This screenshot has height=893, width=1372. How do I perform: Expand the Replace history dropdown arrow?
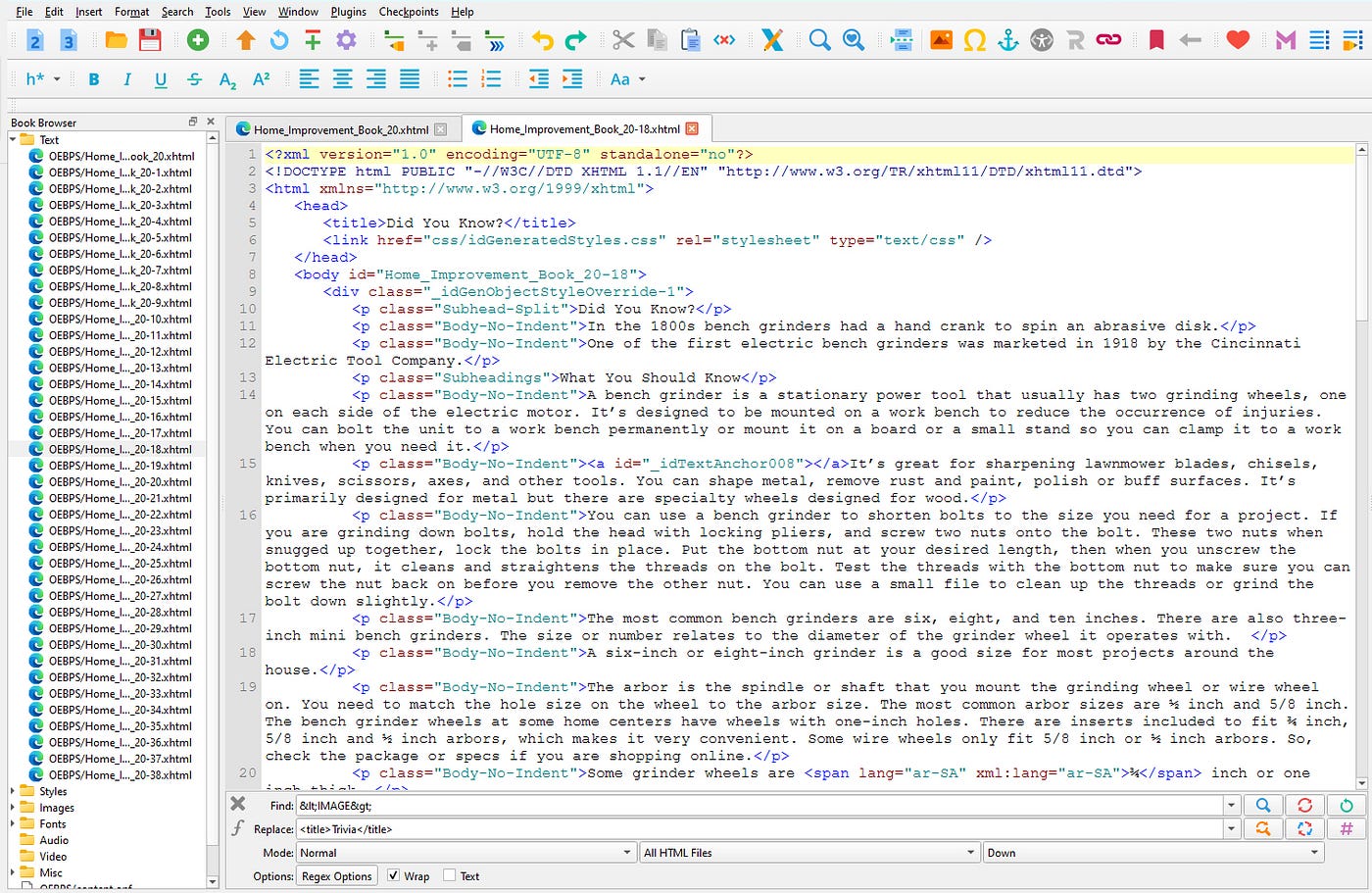point(1231,829)
